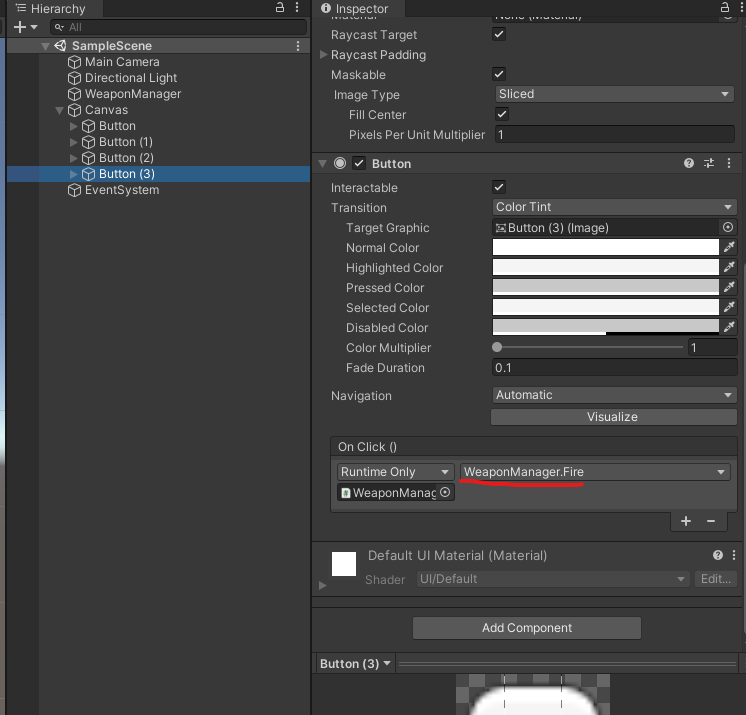Toggle the Interactable checkbox
This screenshot has width=746, height=715.
tap(499, 187)
